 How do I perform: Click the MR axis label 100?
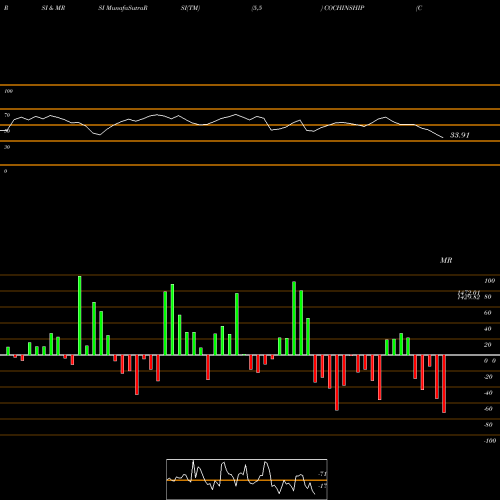pos(489,281)
